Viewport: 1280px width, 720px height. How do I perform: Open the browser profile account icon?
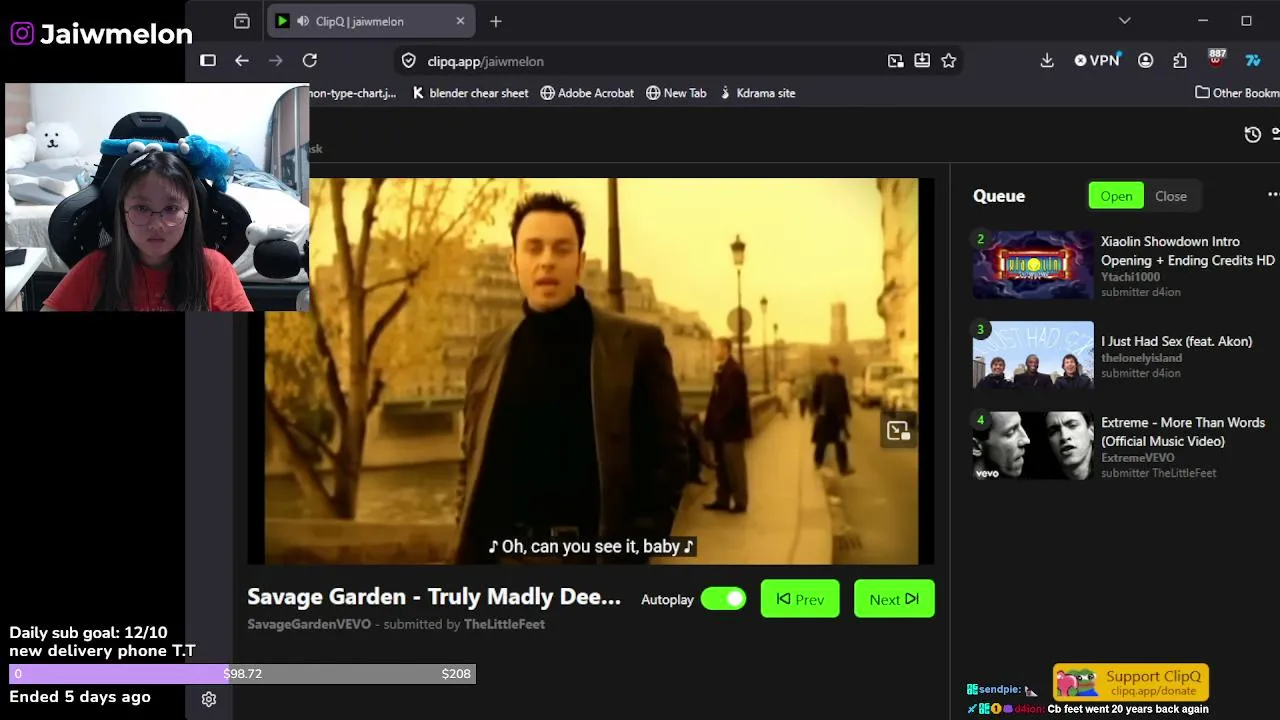click(1146, 61)
